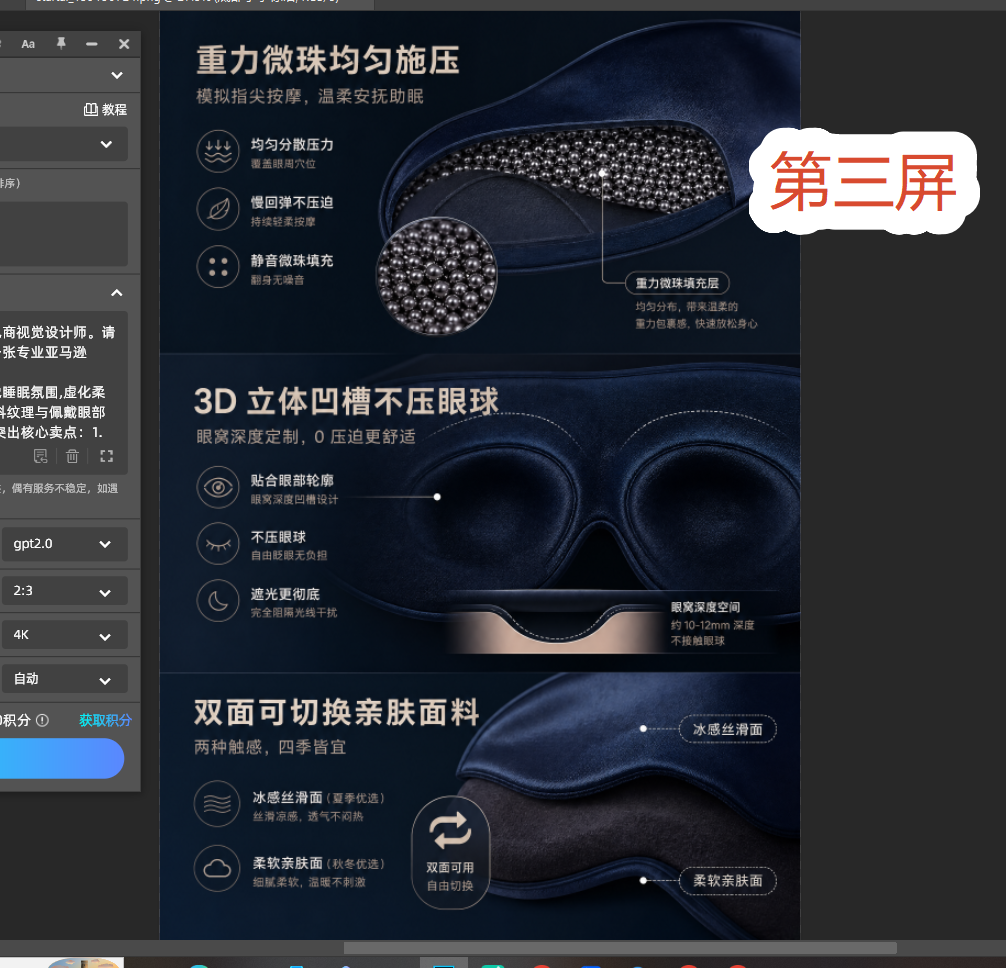Click the Aa text size icon

(28, 44)
